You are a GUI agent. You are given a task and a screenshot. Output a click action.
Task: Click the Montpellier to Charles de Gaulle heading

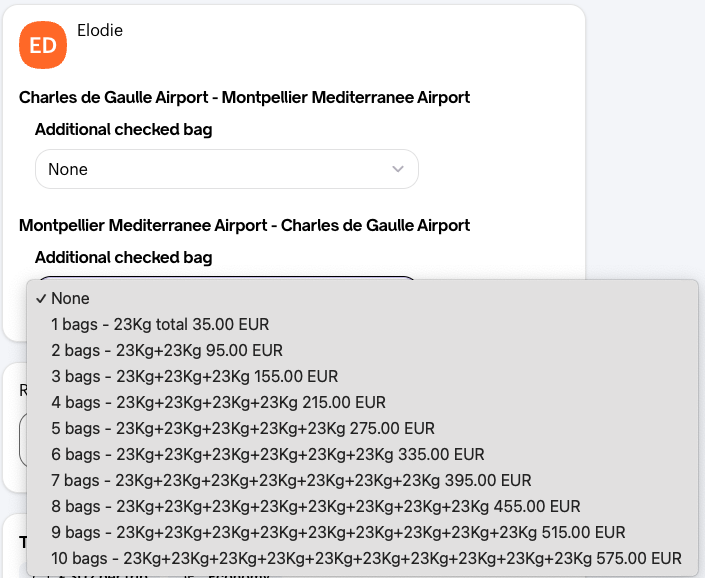coord(244,225)
